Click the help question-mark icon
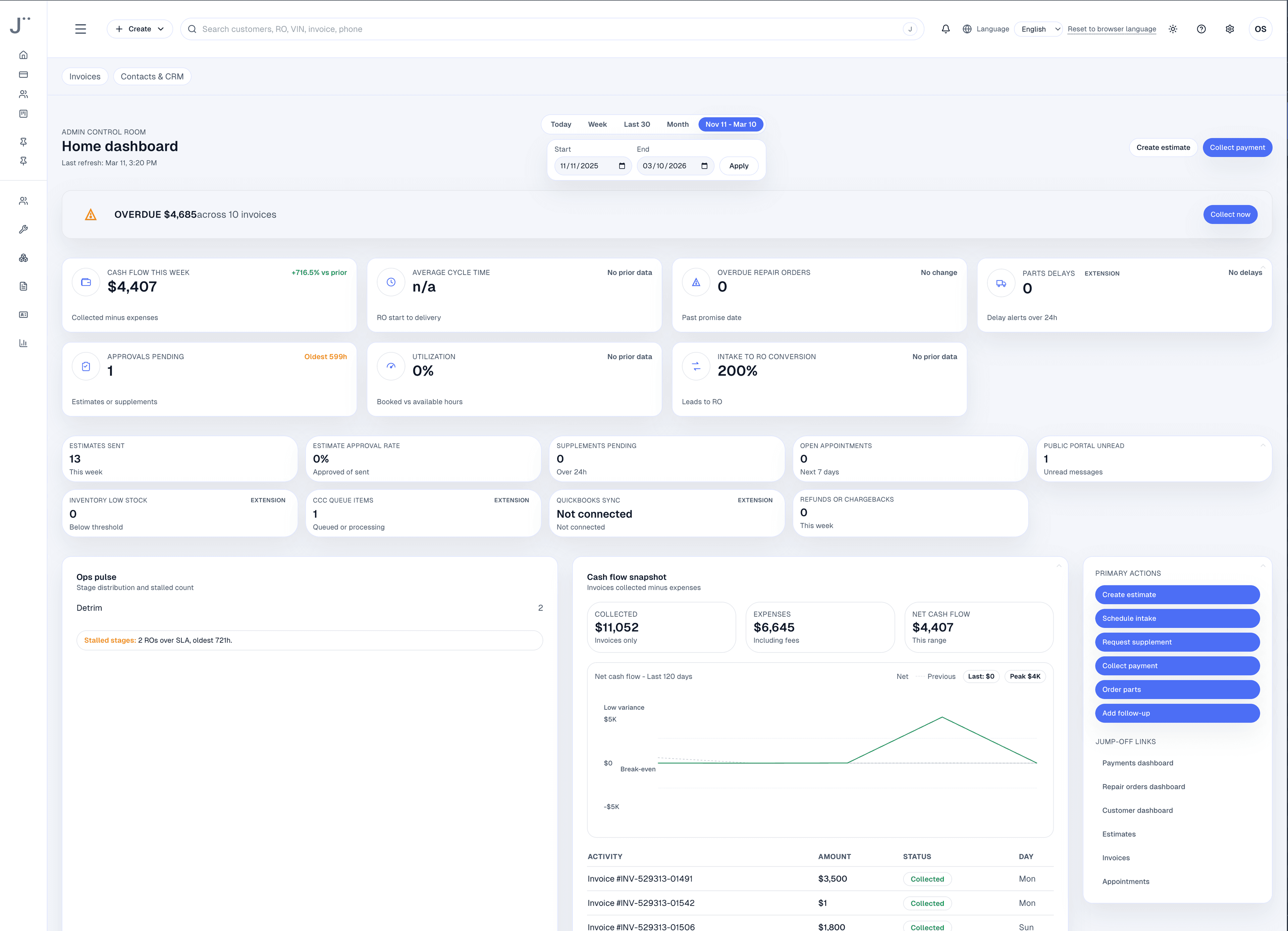The height and width of the screenshot is (931, 1288). [x=1201, y=28]
